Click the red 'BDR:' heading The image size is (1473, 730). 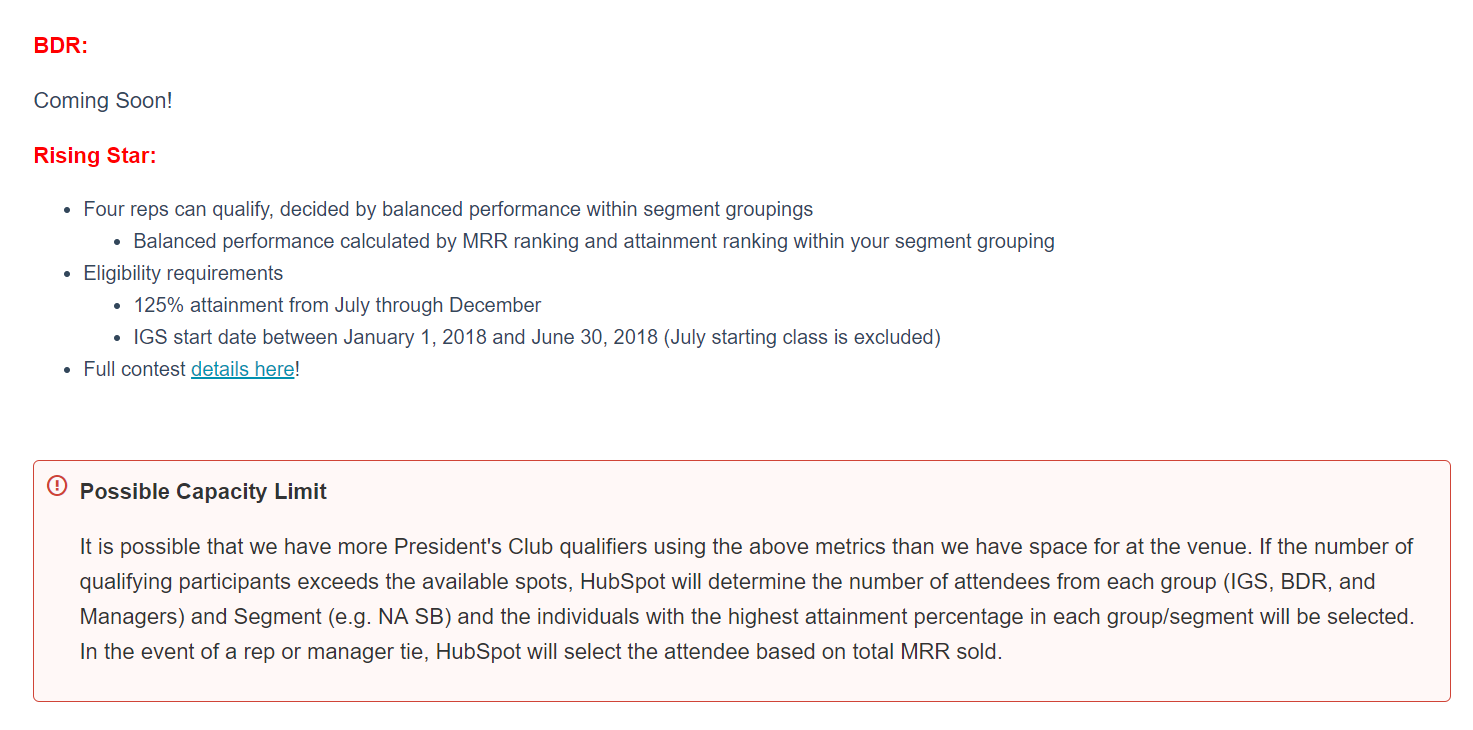tap(61, 46)
